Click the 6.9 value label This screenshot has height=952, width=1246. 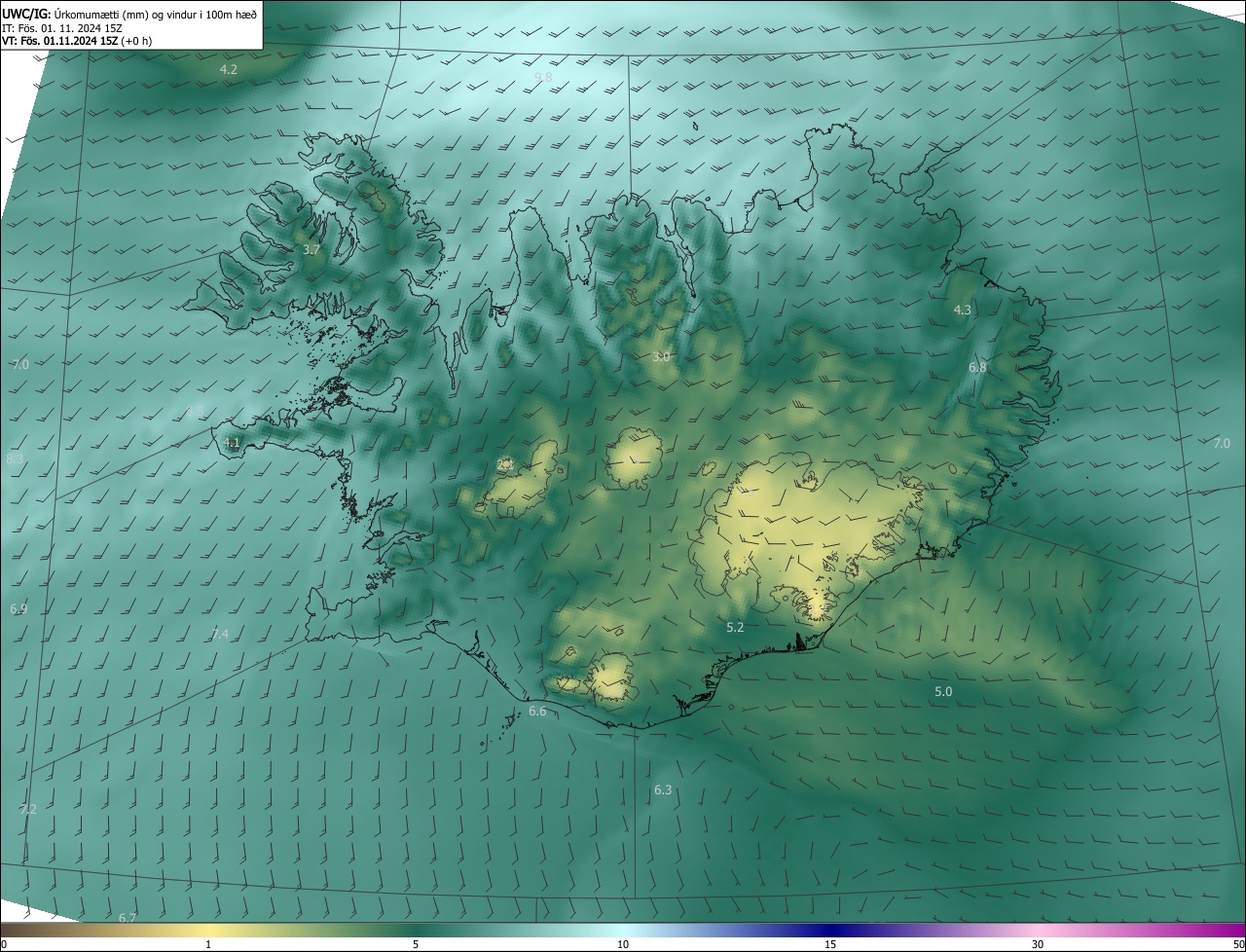(x=18, y=609)
